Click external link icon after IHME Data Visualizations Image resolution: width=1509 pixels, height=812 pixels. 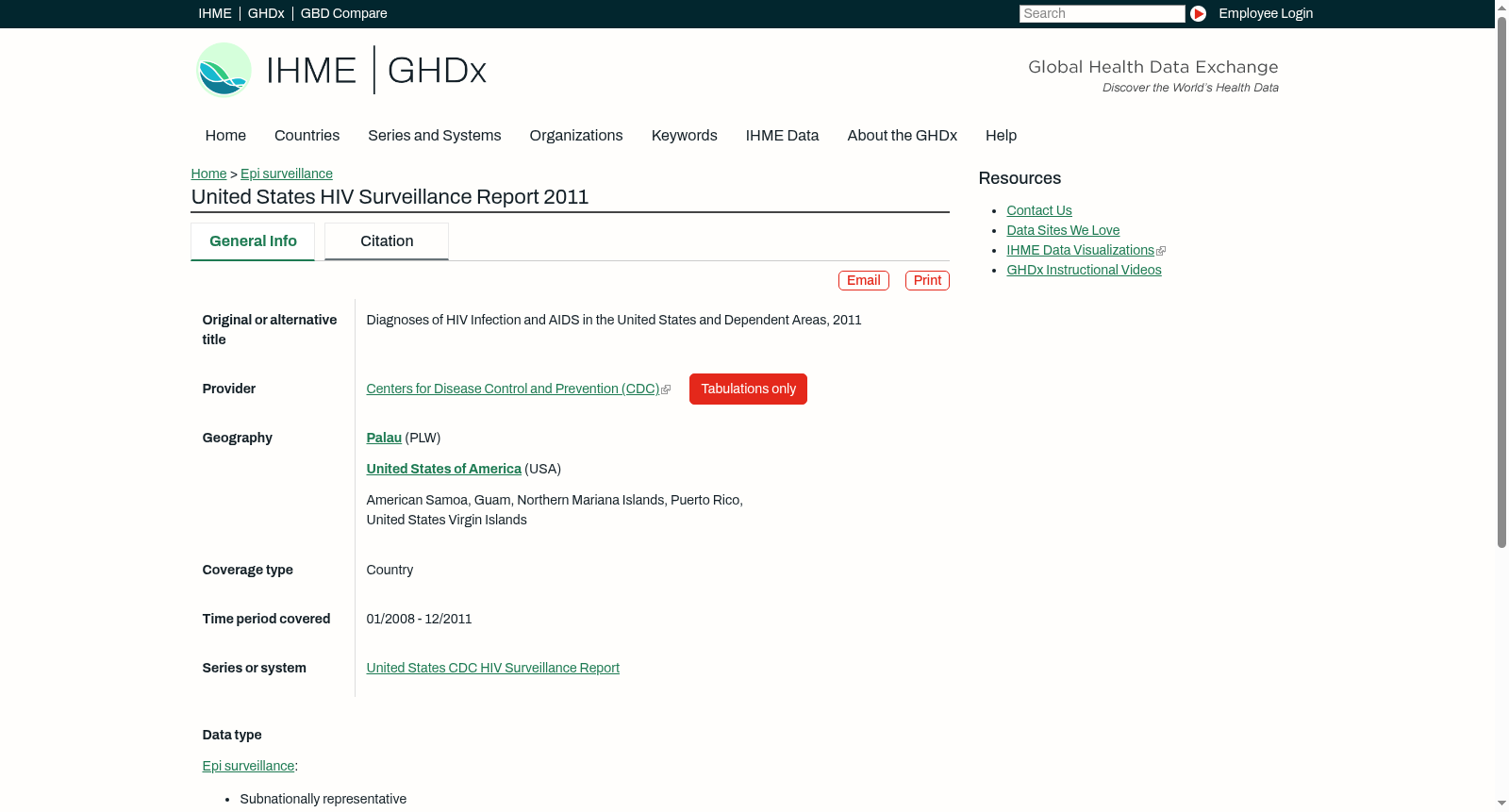pyautogui.click(x=1161, y=251)
